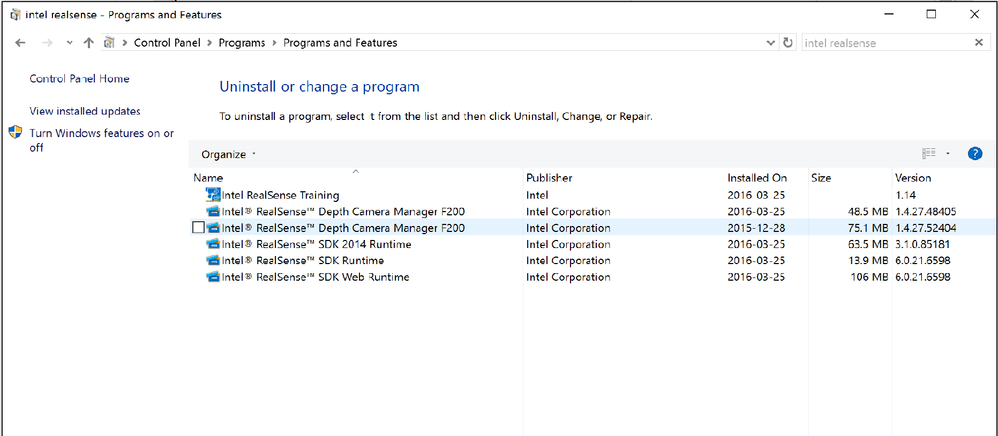
Task: Select the RealSense SDK 2014 Runtime entry
Action: coord(316,244)
